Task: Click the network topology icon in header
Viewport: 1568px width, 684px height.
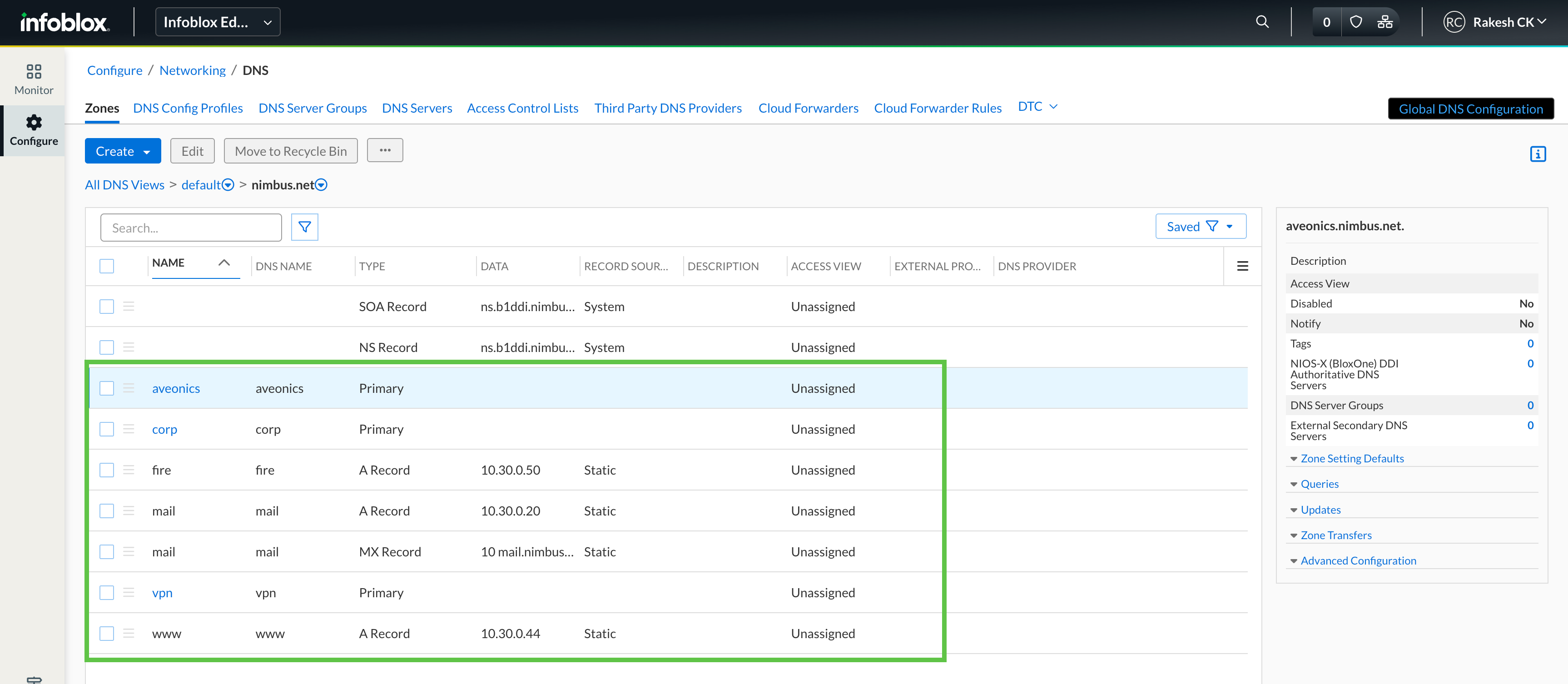Action: (x=1385, y=22)
